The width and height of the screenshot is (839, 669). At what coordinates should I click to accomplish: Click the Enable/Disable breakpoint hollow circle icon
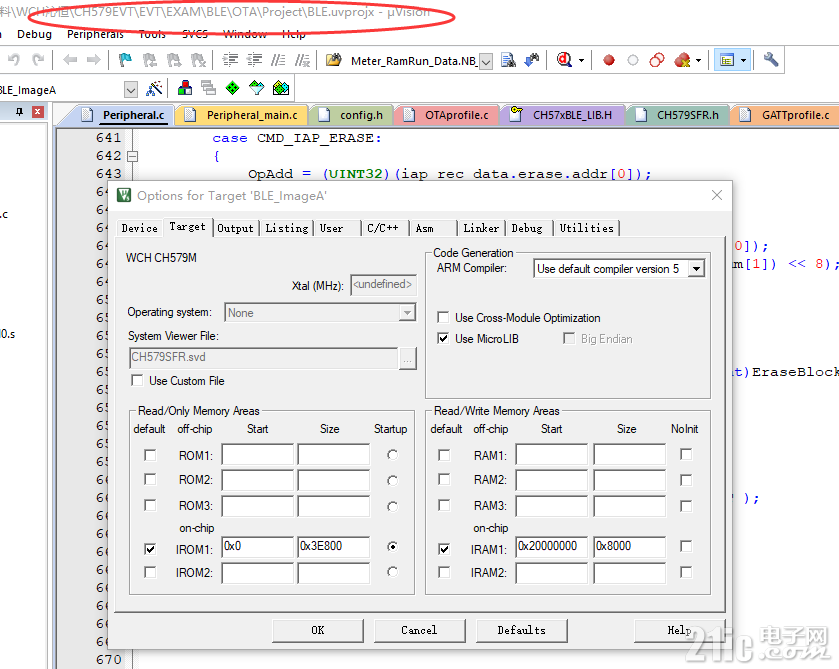coord(632,60)
